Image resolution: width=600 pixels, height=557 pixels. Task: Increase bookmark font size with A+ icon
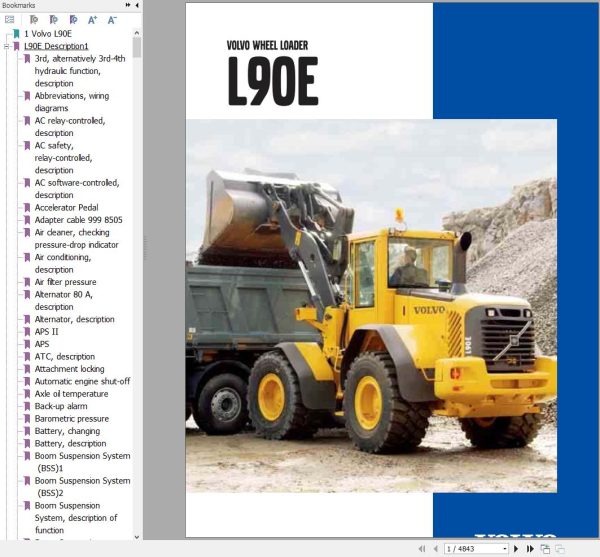[x=93, y=20]
